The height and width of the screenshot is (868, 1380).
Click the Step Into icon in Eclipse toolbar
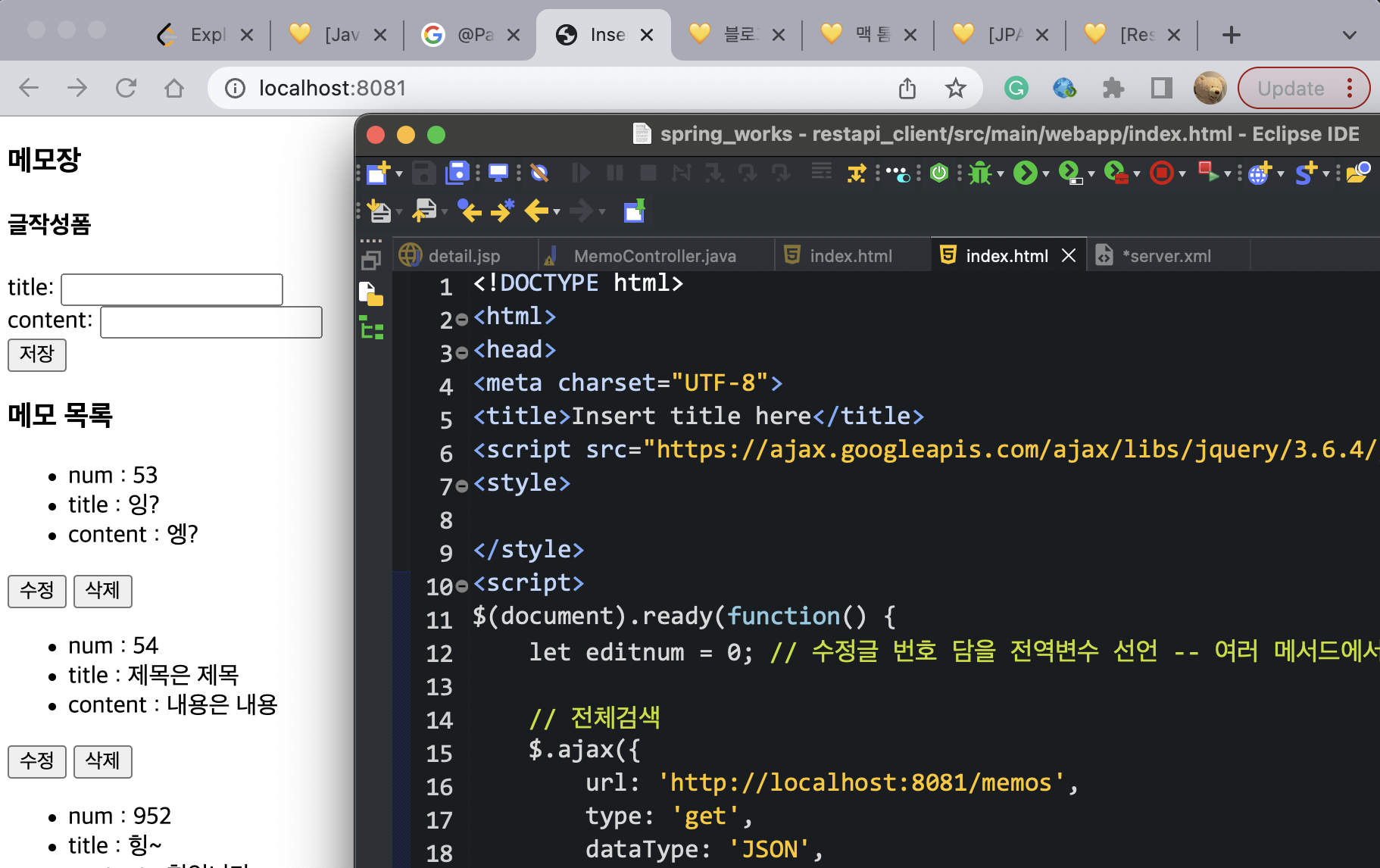pyautogui.click(x=714, y=173)
